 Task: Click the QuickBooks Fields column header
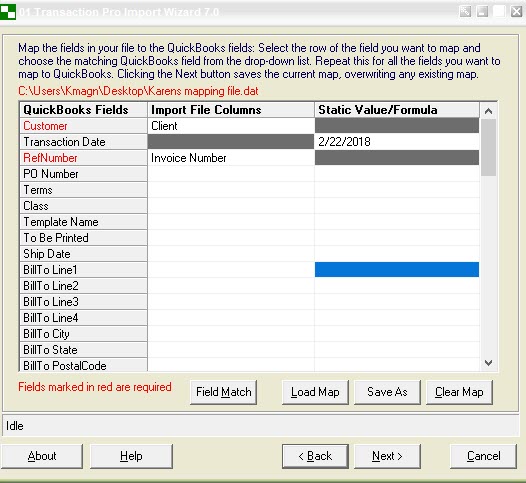[x=84, y=110]
